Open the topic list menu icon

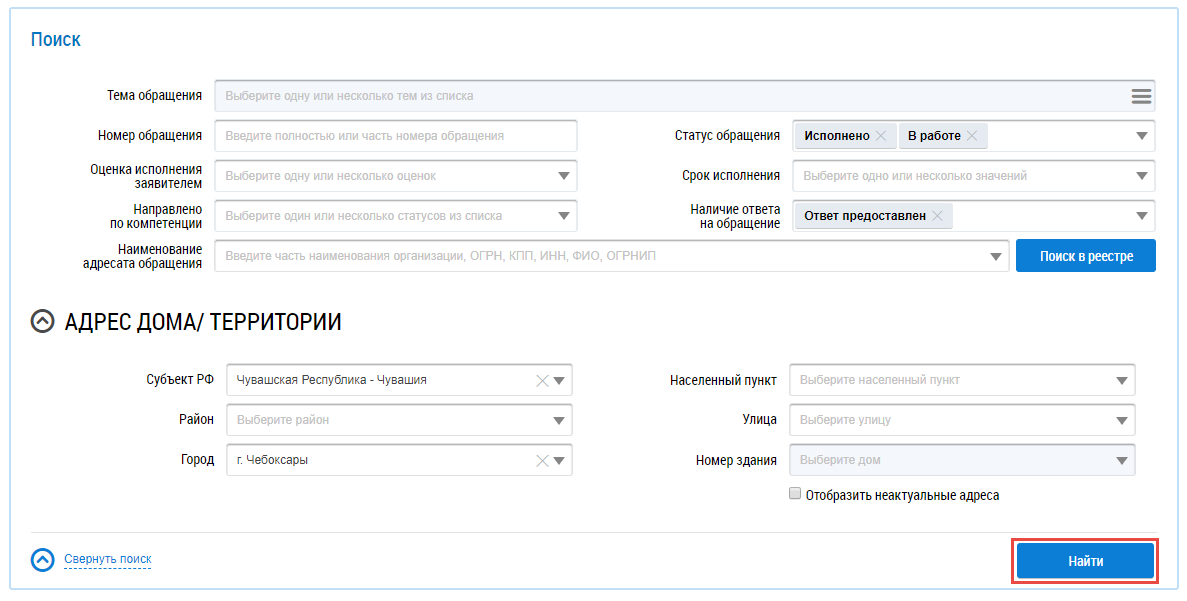(x=1141, y=97)
